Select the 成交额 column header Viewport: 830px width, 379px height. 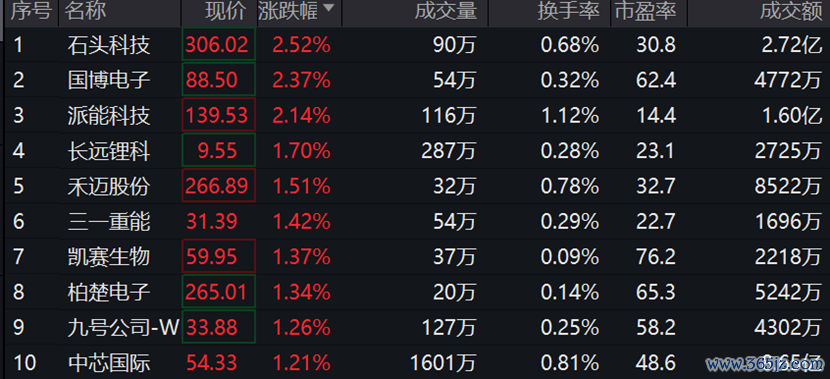tap(791, 12)
